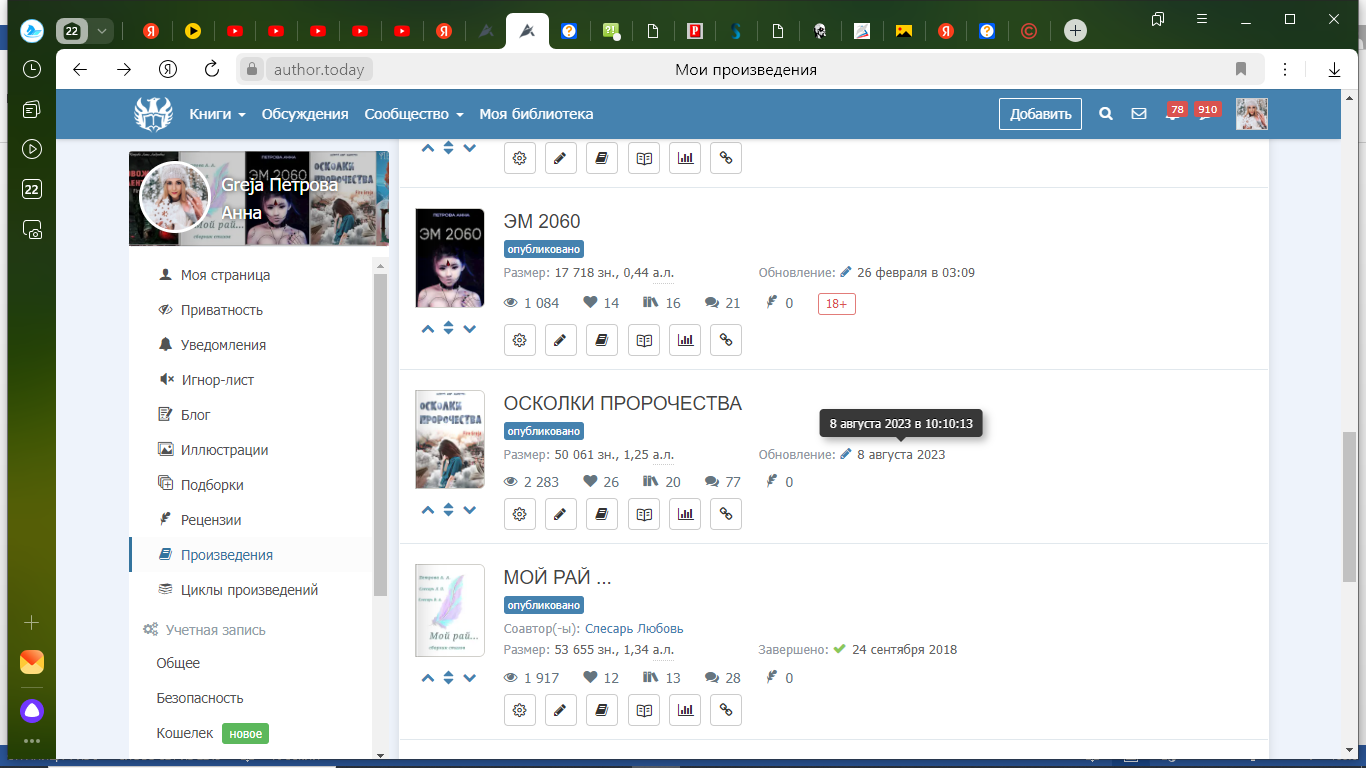Screen dimensions: 1366x768
Task: Open settings gear for ОСКОЛКИ ПРОРОЧЕСТВА
Action: 520,514
